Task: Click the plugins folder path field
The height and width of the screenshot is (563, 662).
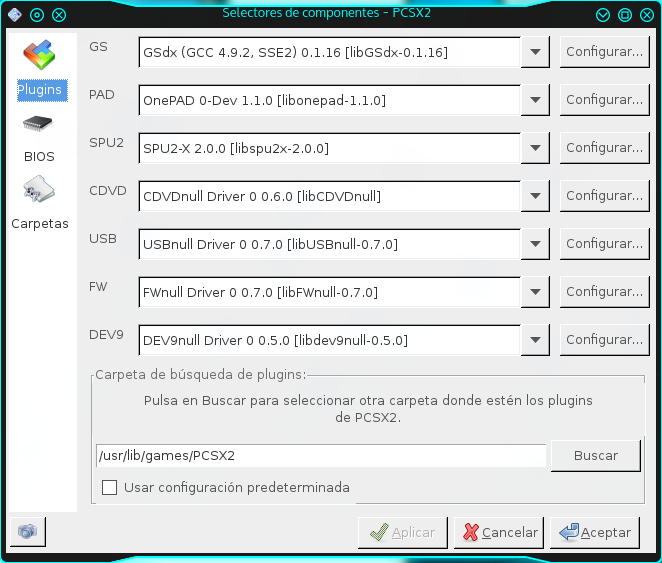Action: click(321, 455)
